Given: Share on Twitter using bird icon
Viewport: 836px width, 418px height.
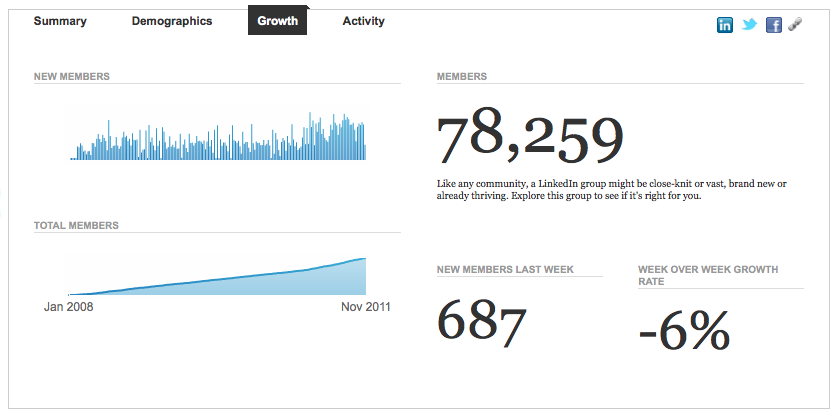Looking at the screenshot, I should 749,25.
